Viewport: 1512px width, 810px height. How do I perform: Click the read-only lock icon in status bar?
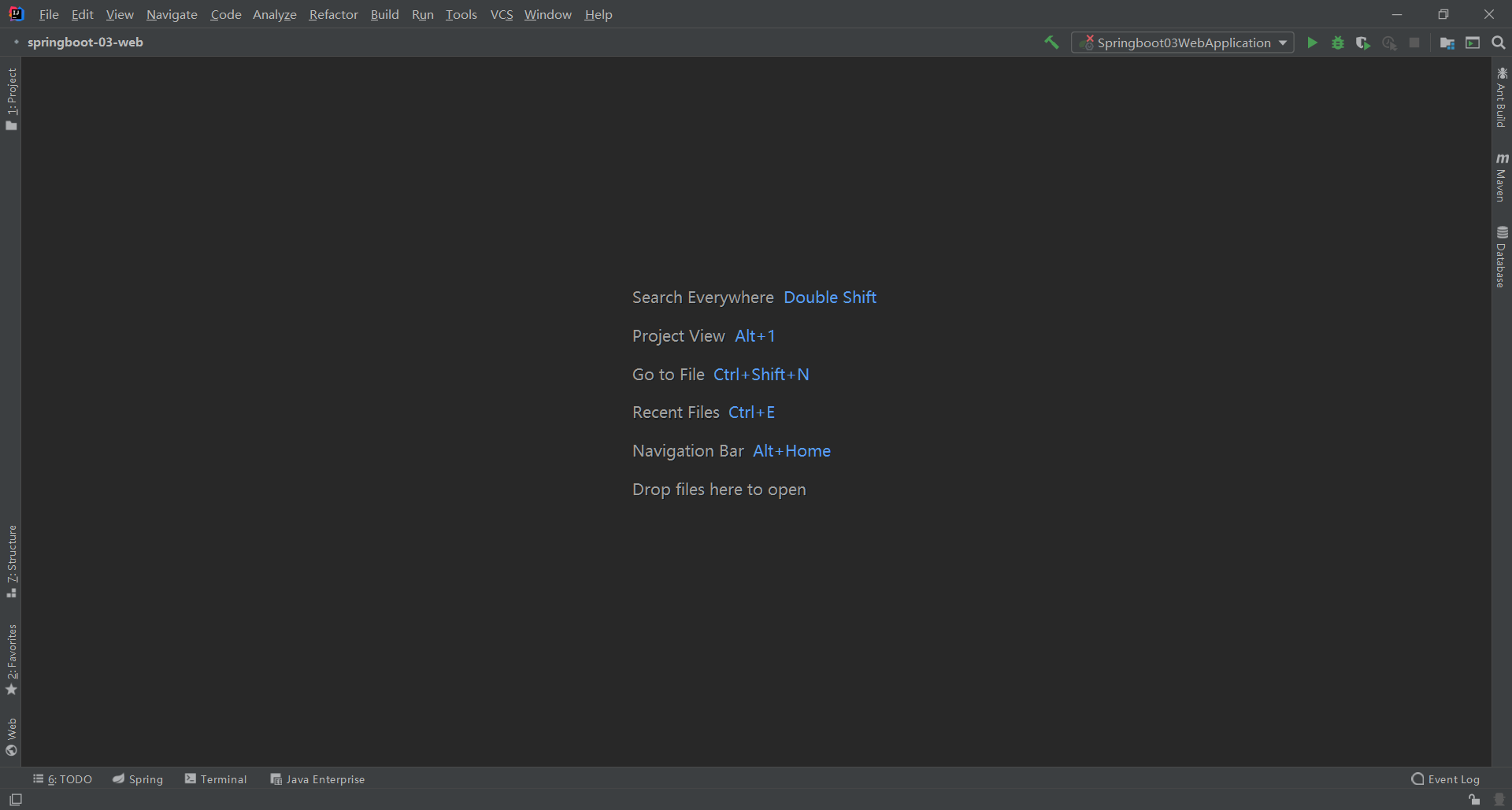pyautogui.click(x=1474, y=800)
